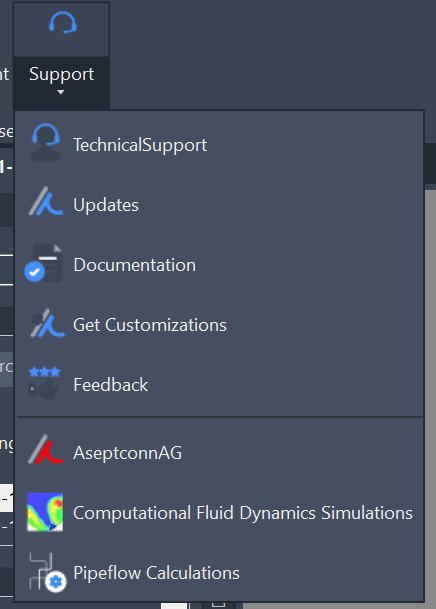Click the blue Updates logo icon
The height and width of the screenshot is (609, 436).
46,201
